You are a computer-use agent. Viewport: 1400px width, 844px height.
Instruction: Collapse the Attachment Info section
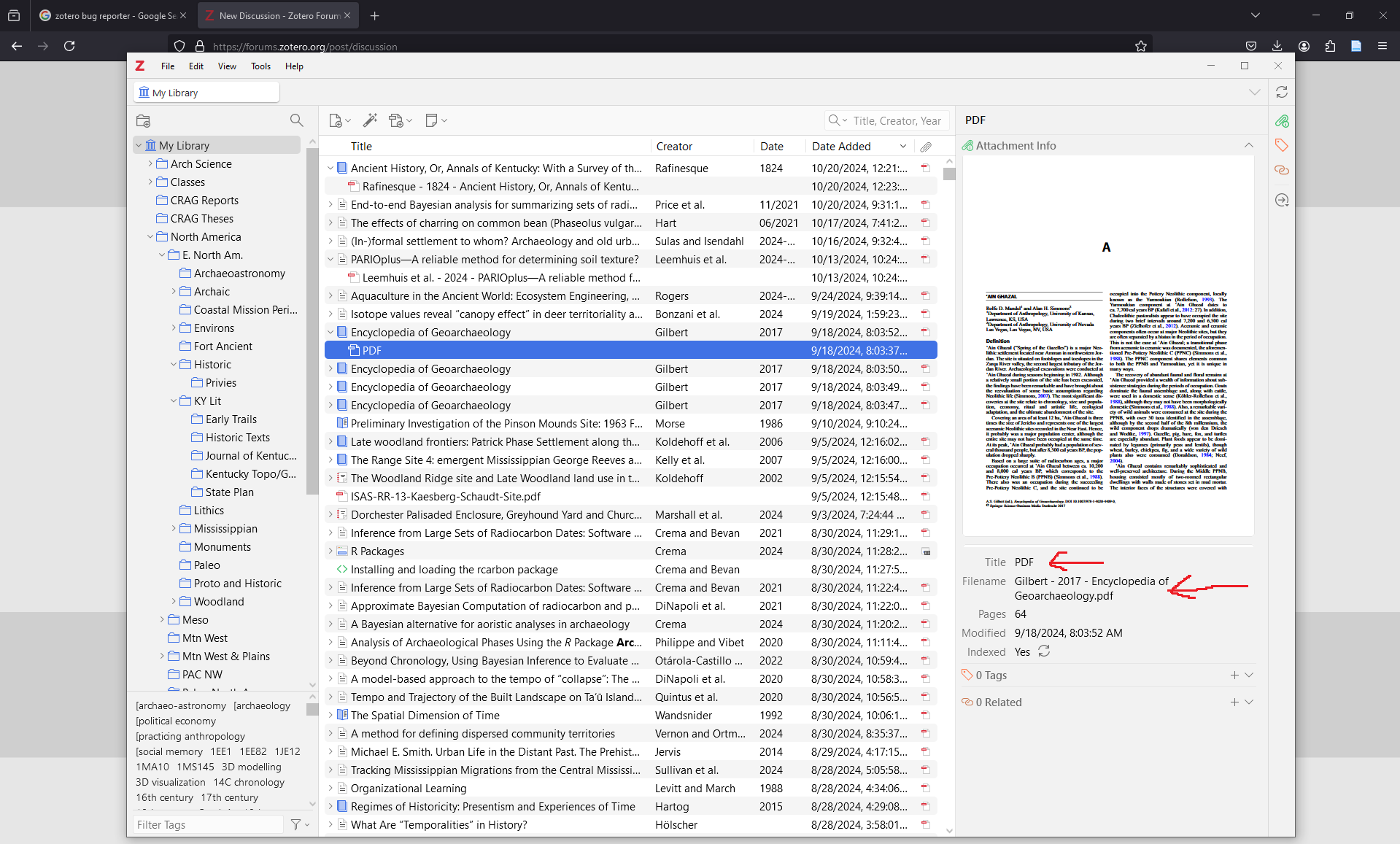coord(1249,146)
